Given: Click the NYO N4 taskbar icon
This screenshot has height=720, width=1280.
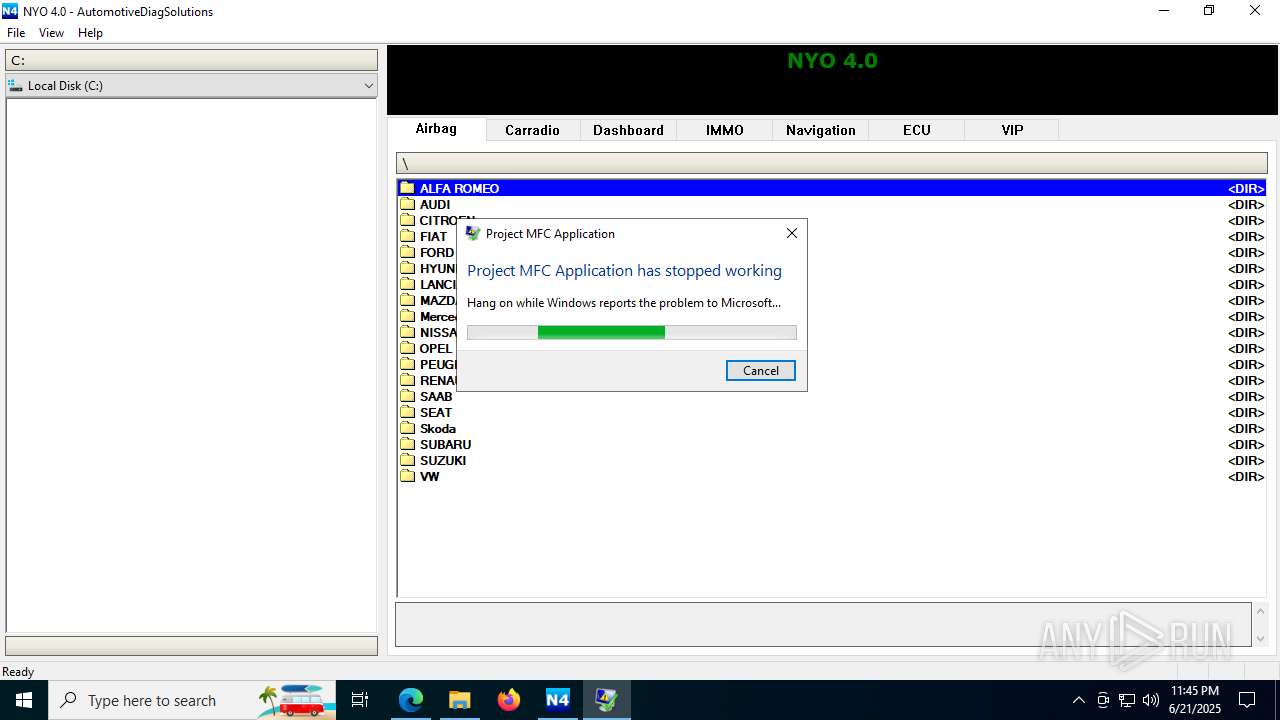Looking at the screenshot, I should [557, 700].
